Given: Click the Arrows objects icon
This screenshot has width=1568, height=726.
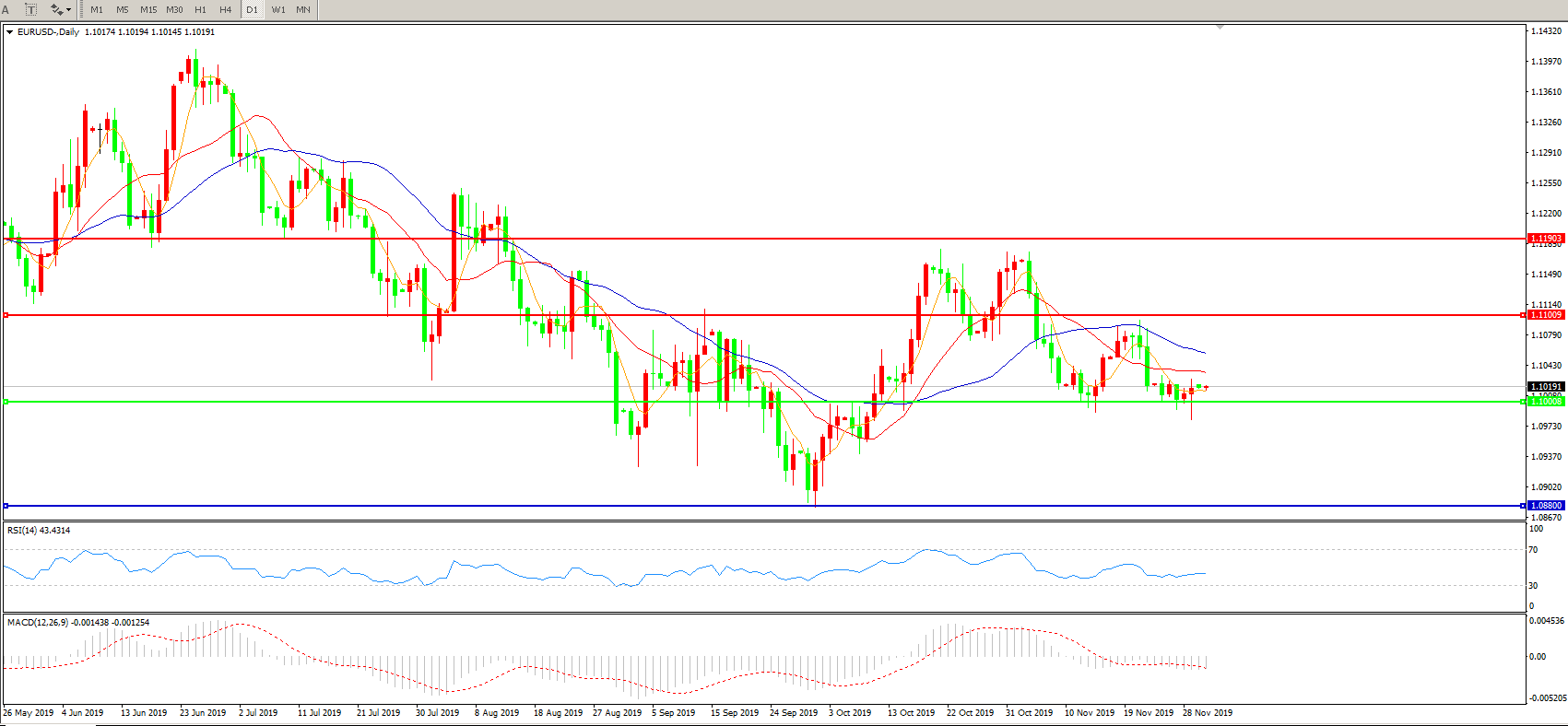Looking at the screenshot, I should coord(56,9).
